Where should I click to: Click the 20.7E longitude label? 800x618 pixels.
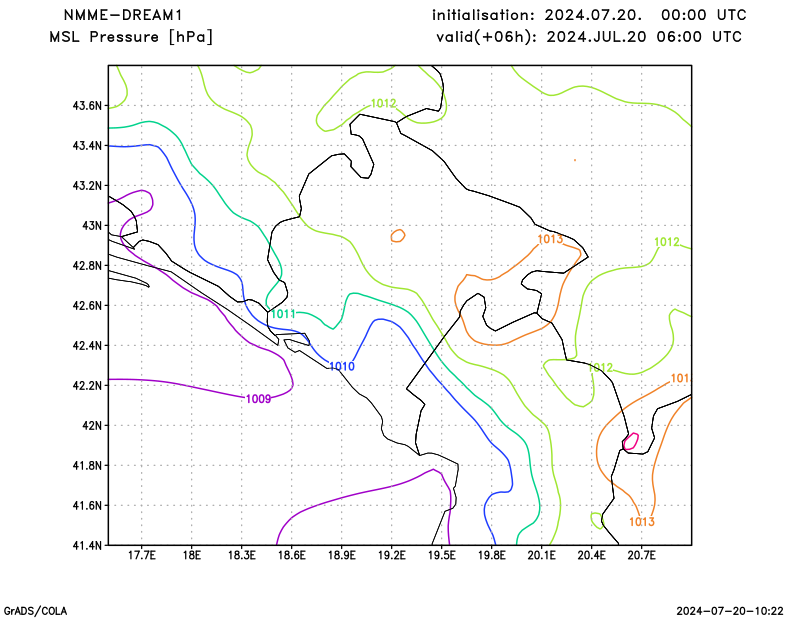coord(641,555)
